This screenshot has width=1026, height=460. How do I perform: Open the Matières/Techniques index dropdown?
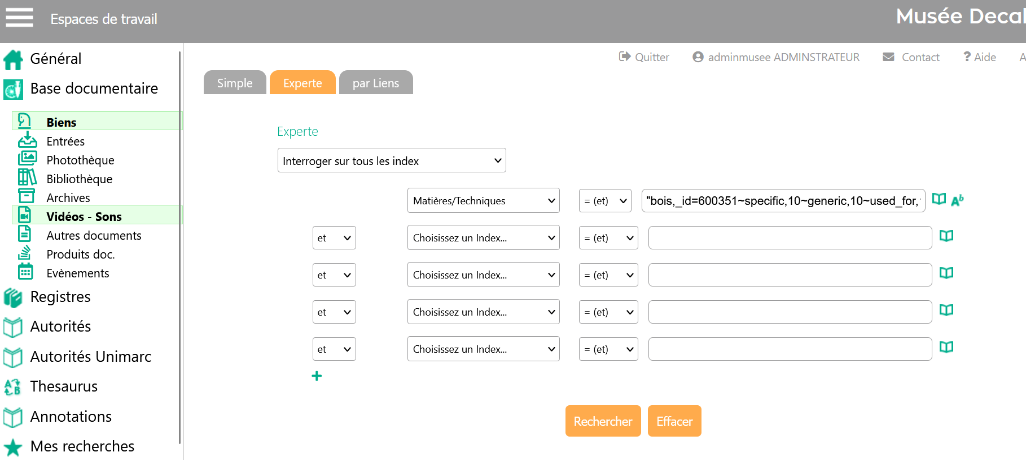pyautogui.click(x=483, y=201)
